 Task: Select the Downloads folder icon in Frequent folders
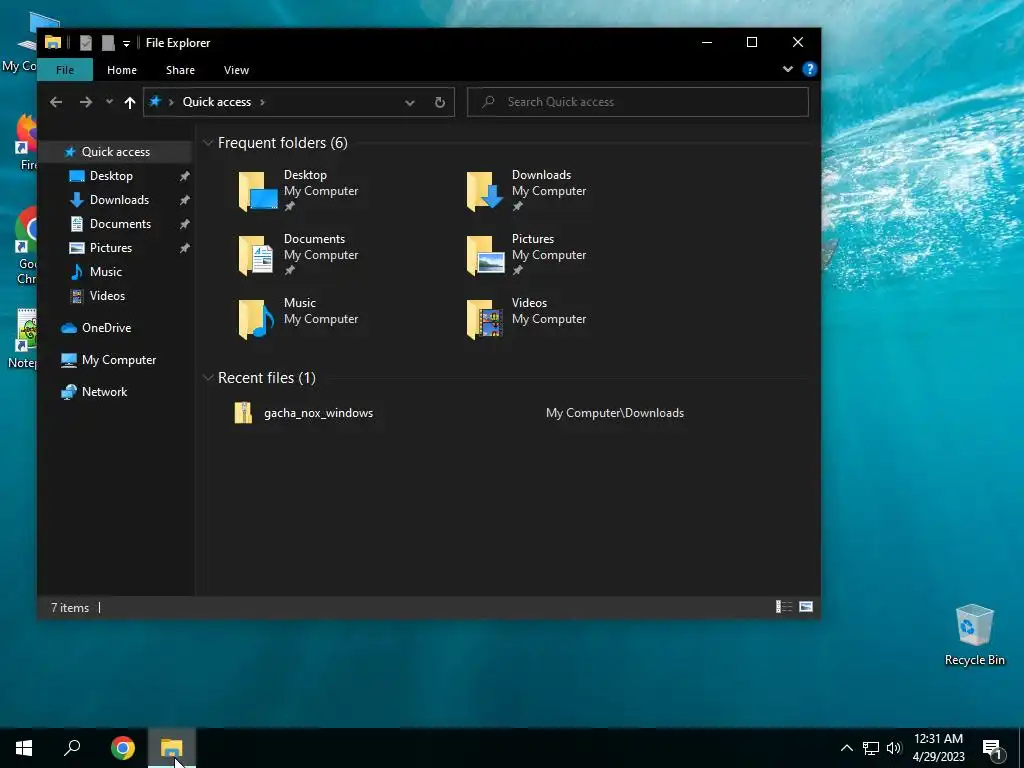(x=485, y=191)
